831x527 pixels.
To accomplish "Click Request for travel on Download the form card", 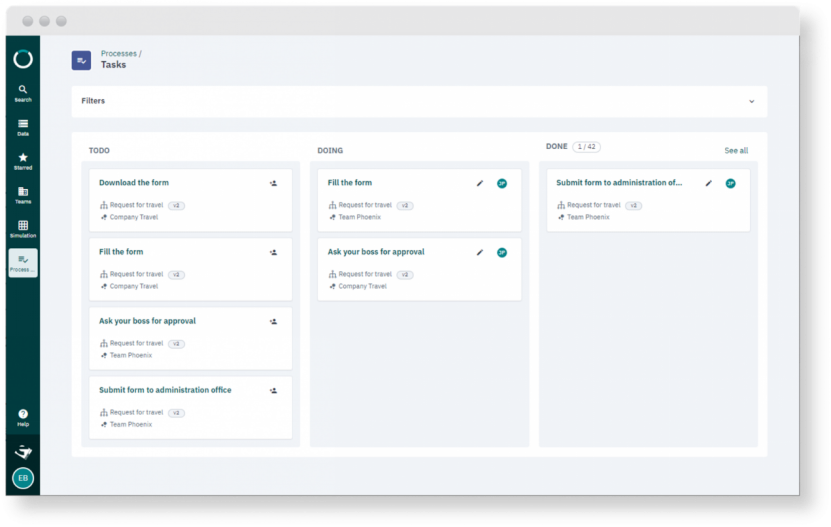I will 136,205.
